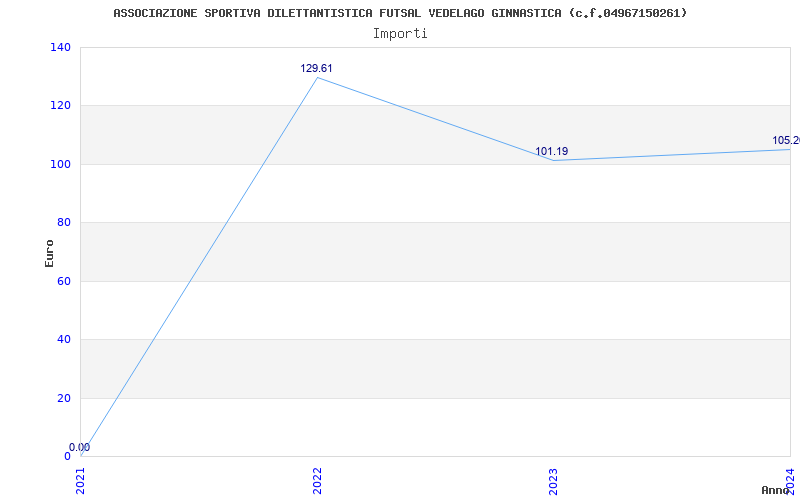Click the 2022 x-axis year label
The width and height of the screenshot is (800, 500).
tap(317, 481)
